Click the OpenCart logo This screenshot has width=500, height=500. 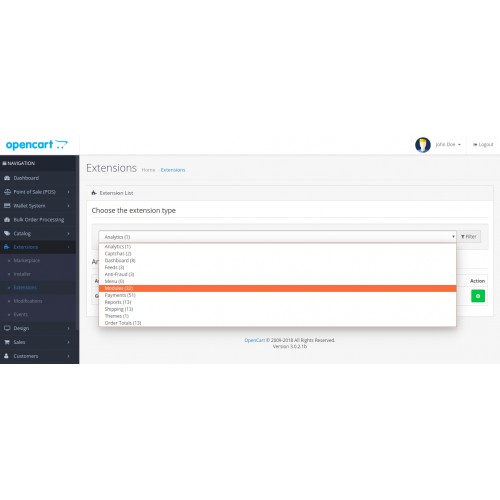(x=37, y=145)
